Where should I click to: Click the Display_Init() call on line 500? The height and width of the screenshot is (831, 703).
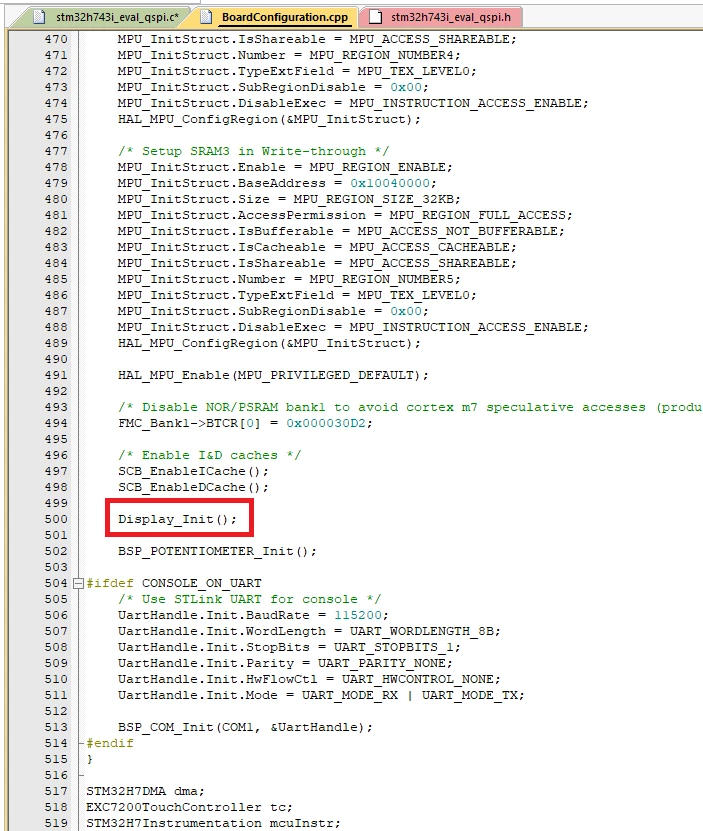pos(178,519)
